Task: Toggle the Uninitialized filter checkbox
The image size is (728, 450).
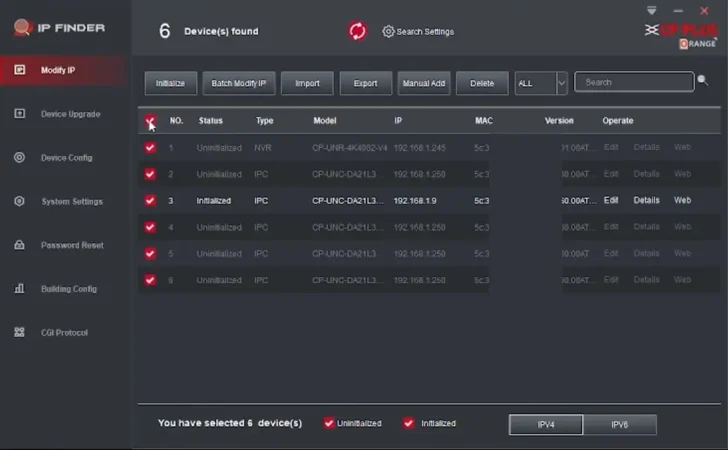Action: [329, 423]
